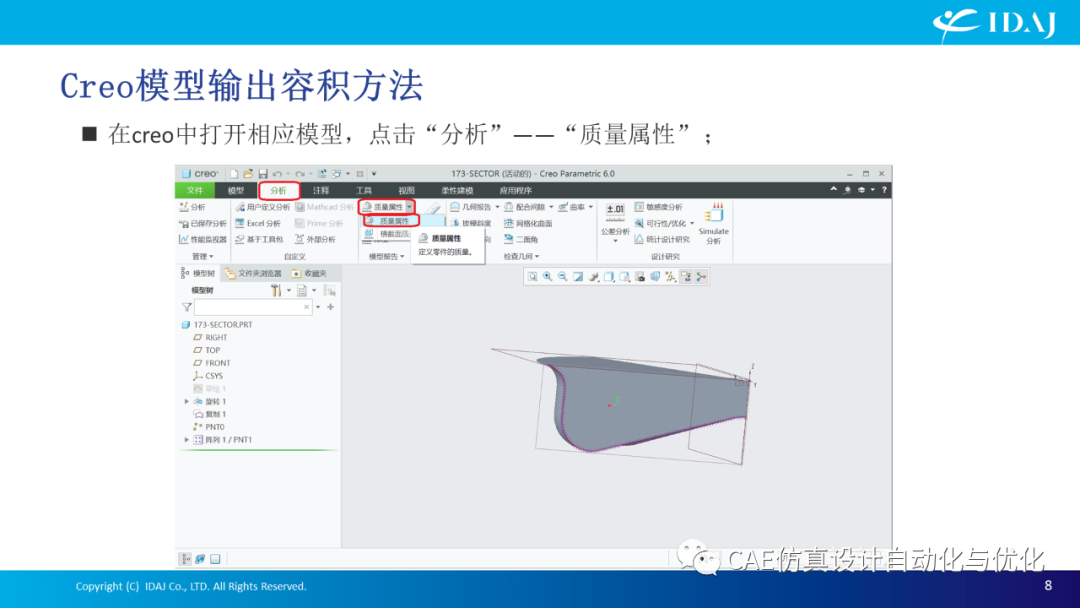Switch to the 分析 ribbon tab
Image resolution: width=1080 pixels, height=608 pixels.
[278, 190]
